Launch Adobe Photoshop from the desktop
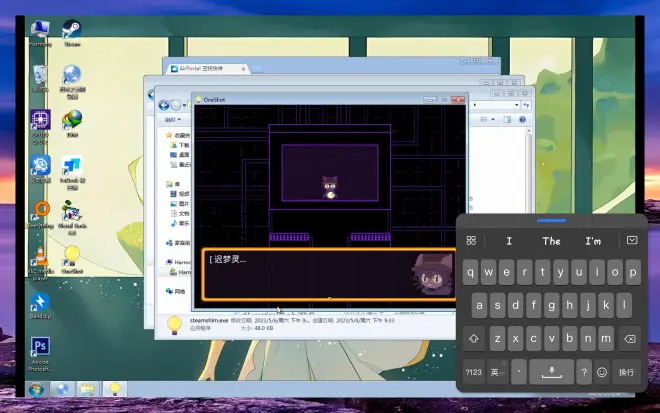 [40, 354]
